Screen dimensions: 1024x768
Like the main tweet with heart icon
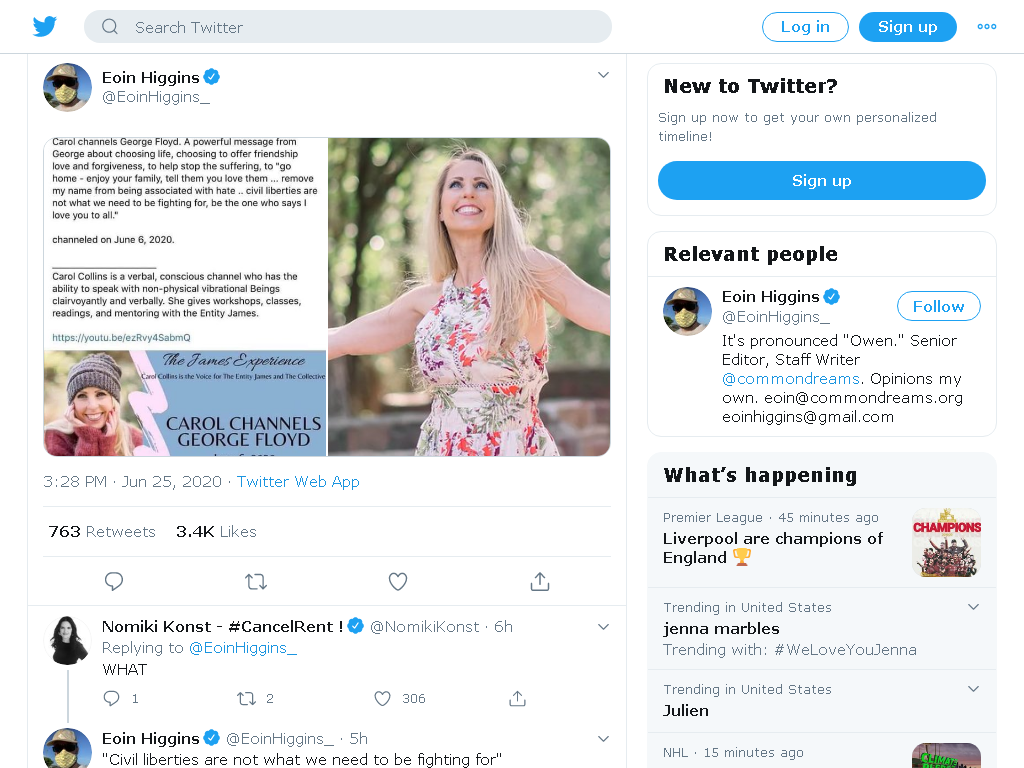398,581
